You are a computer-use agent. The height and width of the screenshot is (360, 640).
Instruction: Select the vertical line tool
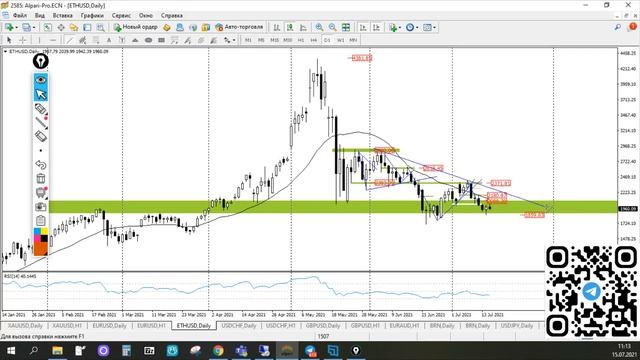click(x=39, y=40)
